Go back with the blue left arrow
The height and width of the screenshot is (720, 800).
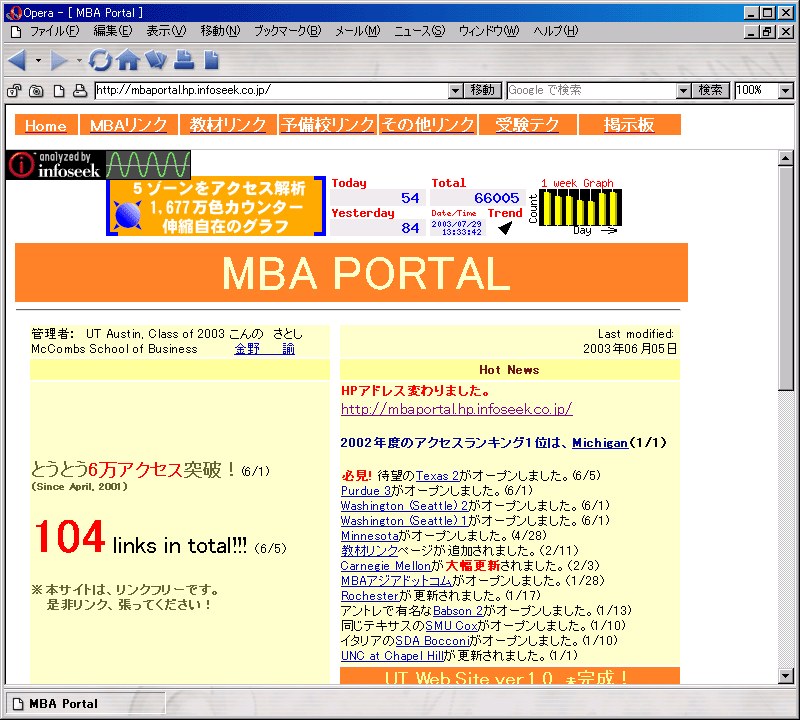coord(17,60)
